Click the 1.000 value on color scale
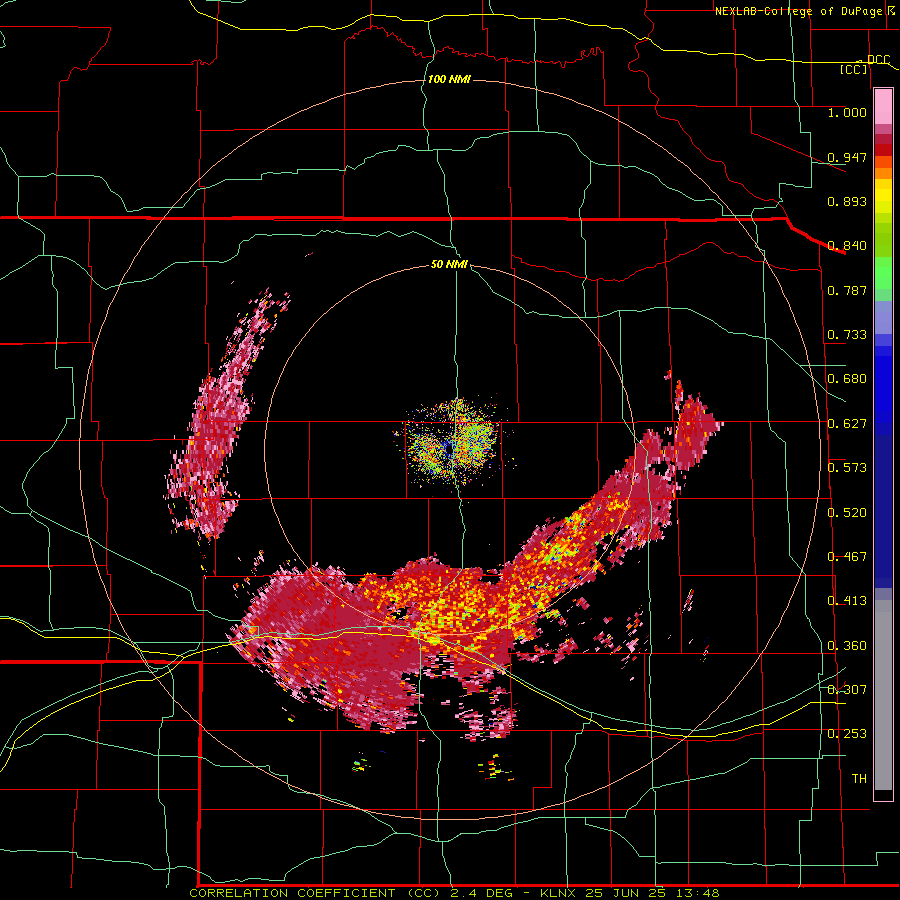 click(847, 112)
